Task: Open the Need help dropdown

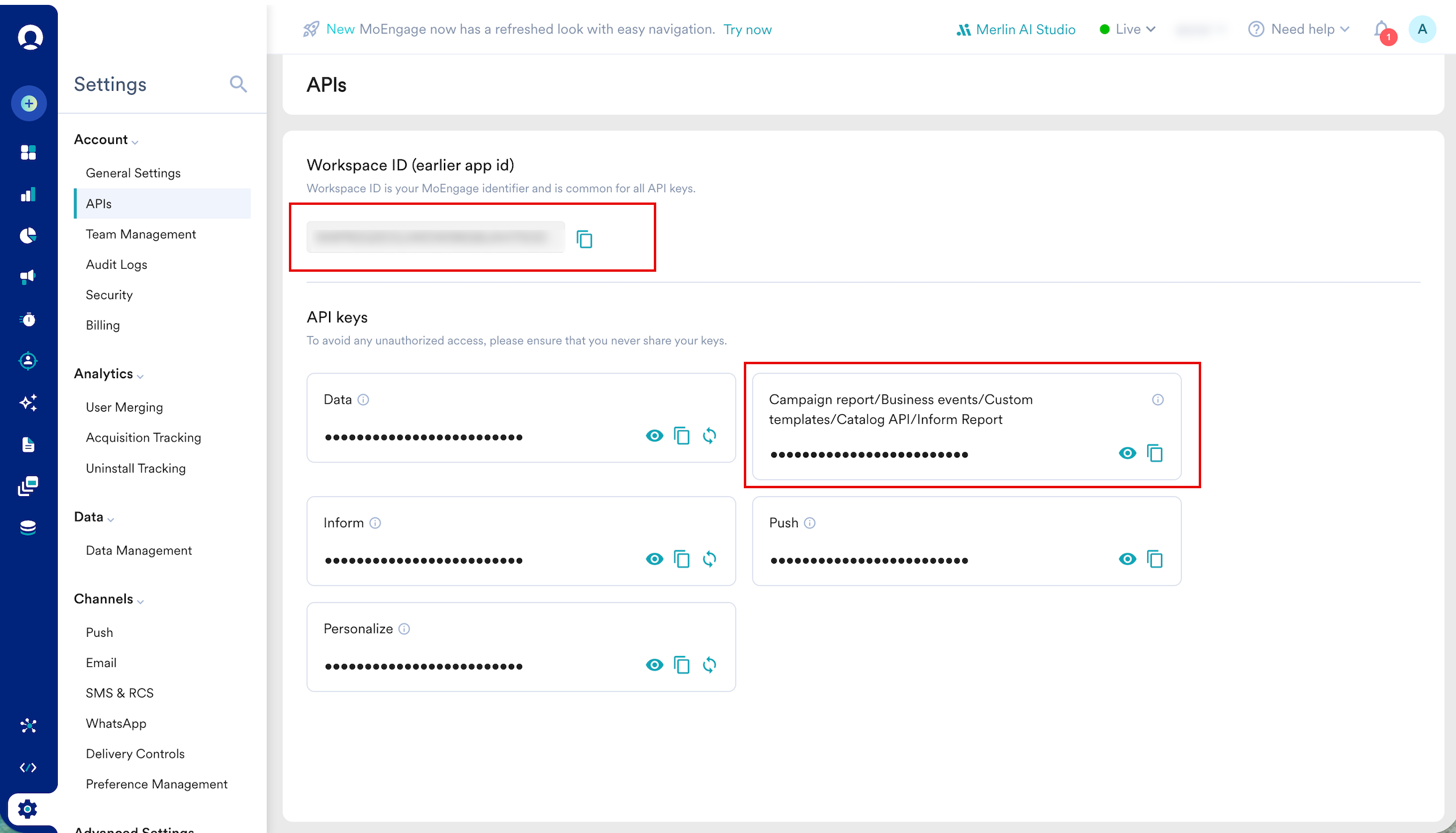Action: click(x=1298, y=29)
